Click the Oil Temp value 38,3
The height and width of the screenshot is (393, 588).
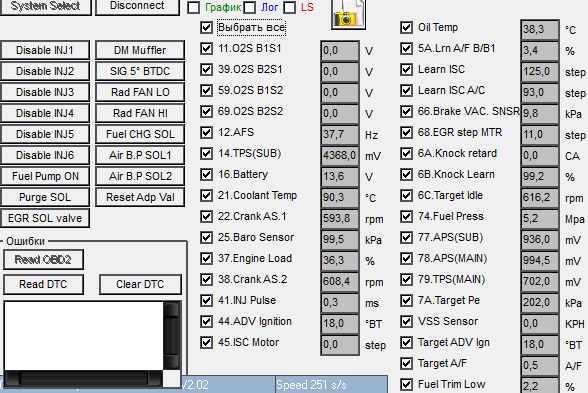(x=540, y=29)
